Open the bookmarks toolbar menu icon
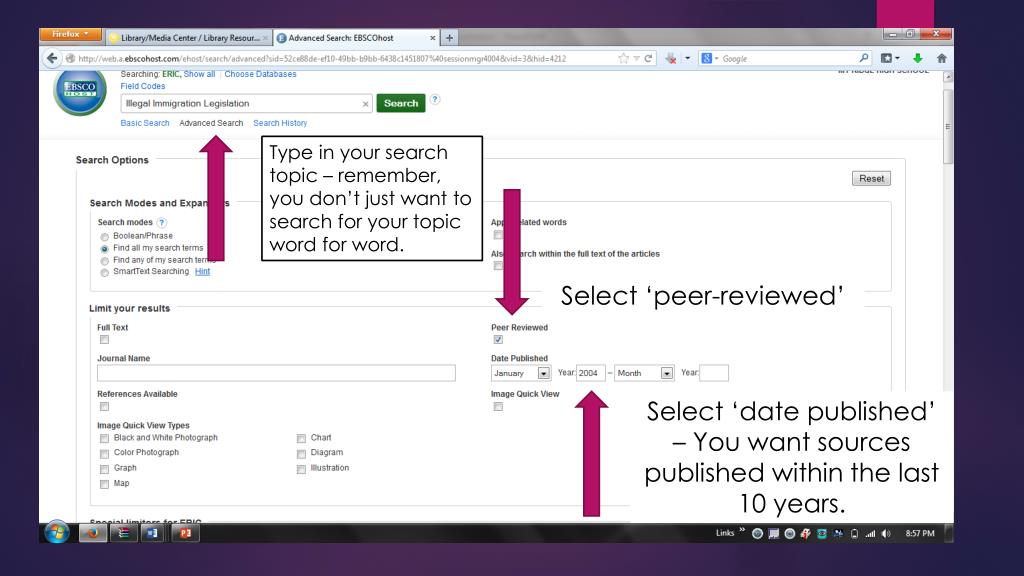1024x576 pixels. pyautogui.click(x=887, y=58)
